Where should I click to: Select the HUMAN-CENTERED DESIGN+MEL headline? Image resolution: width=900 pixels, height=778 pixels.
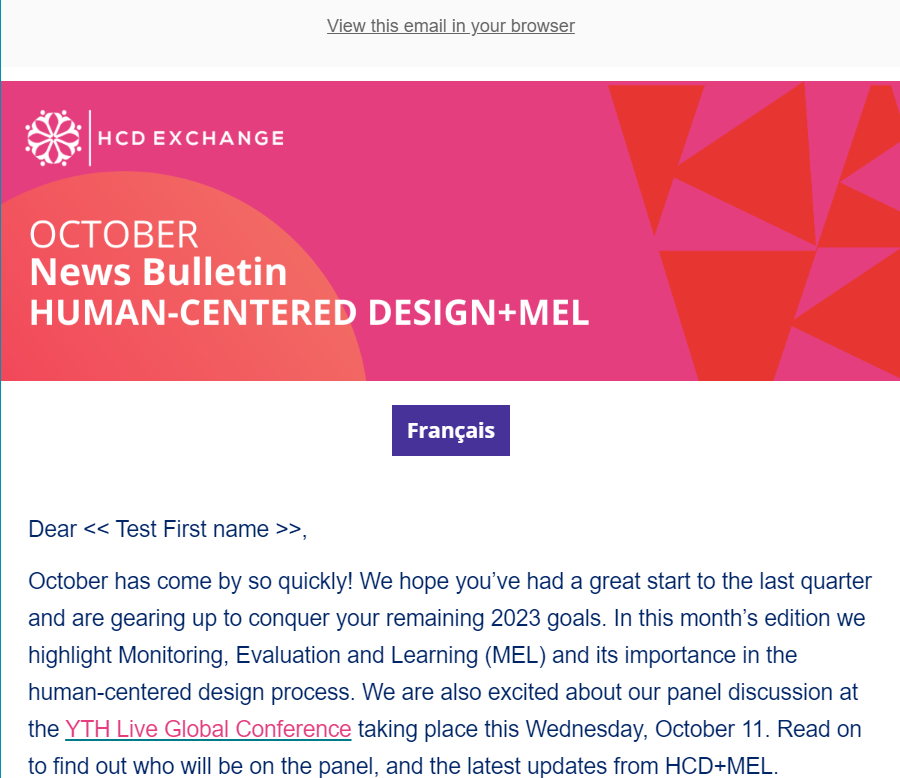click(309, 313)
